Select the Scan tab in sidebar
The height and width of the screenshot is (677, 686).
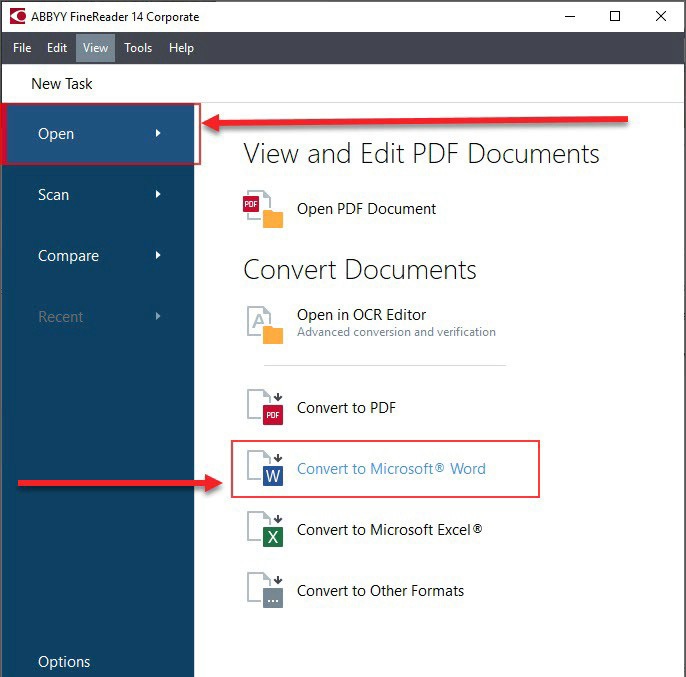(x=54, y=195)
